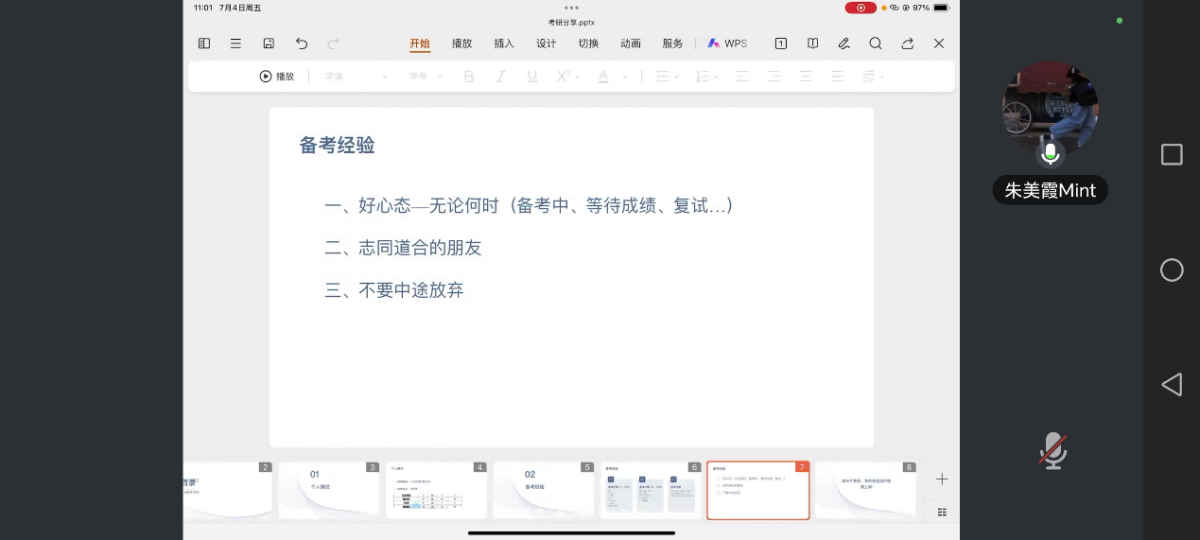Image resolution: width=1200 pixels, height=540 pixels.
Task: Tap the share export icon
Action: pyautogui.click(x=907, y=44)
